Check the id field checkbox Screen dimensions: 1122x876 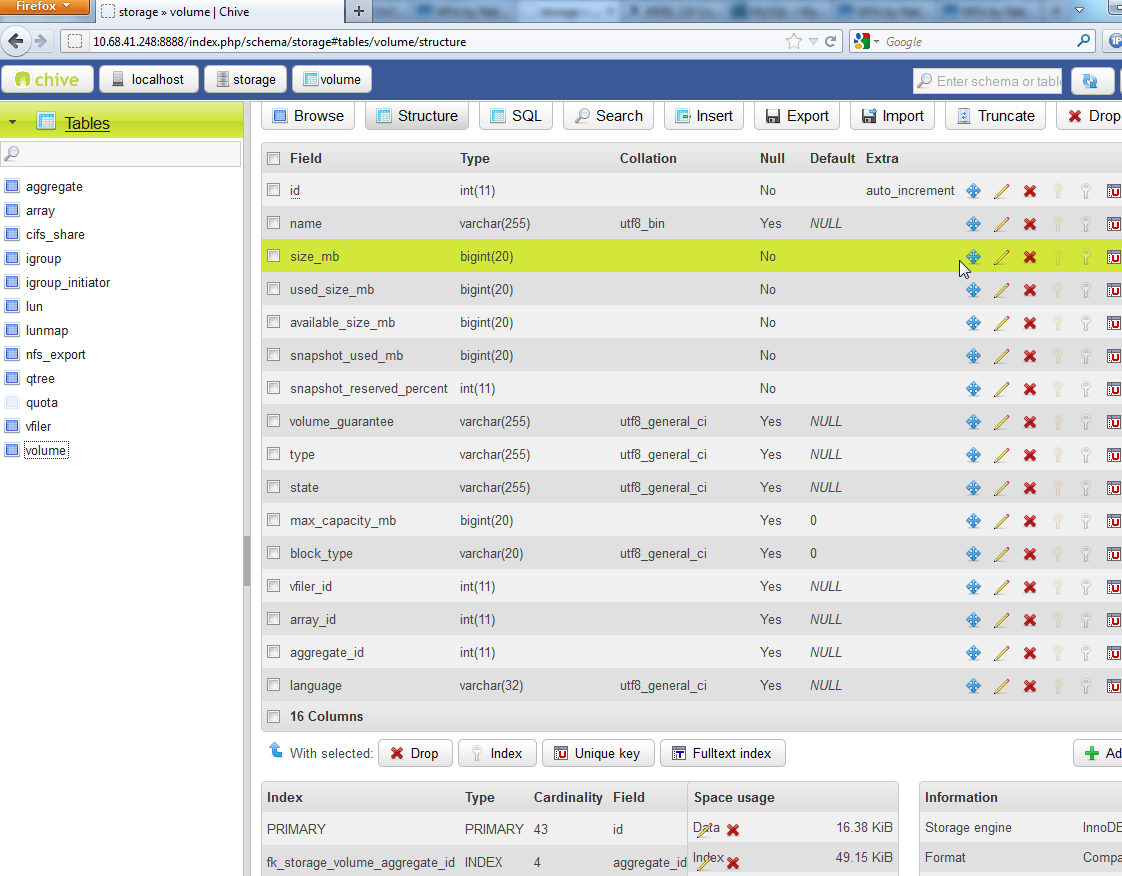point(273,190)
